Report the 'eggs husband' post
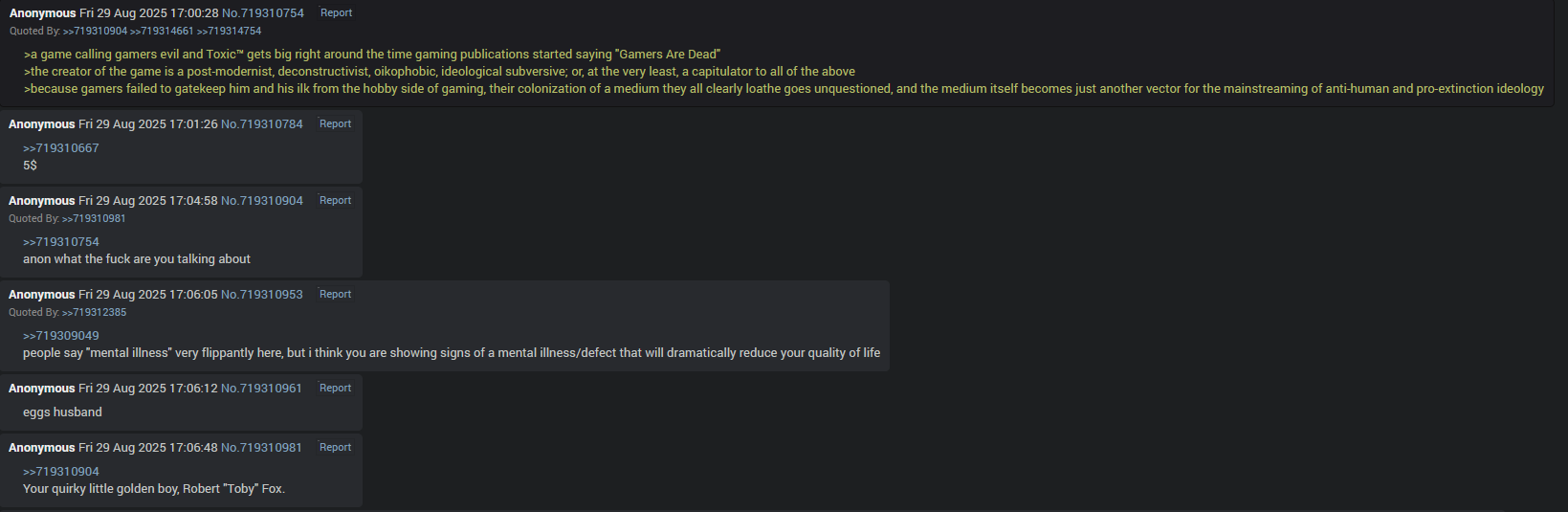1568x512 pixels. (335, 389)
